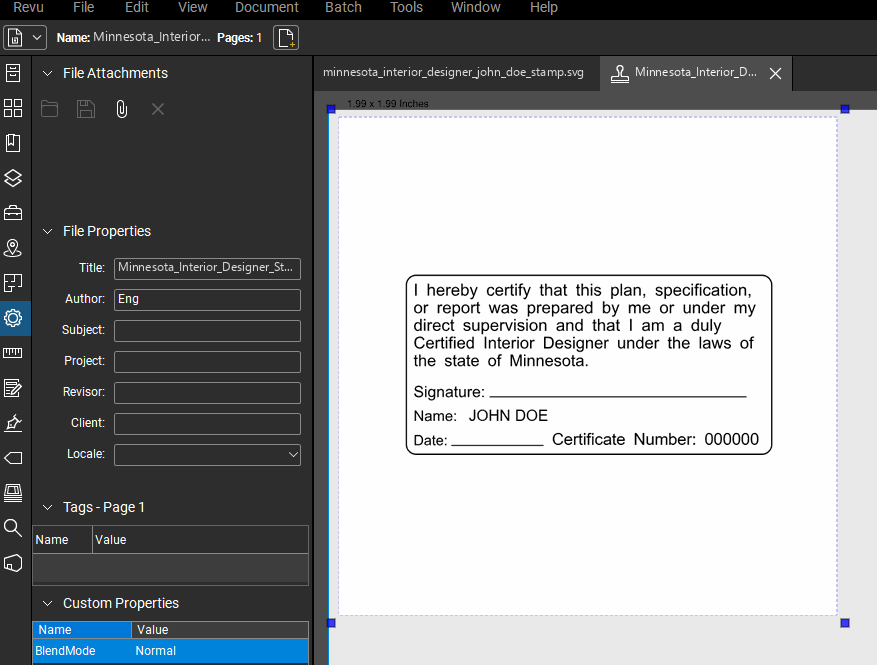Click the Client input field
Image resolution: width=877 pixels, height=665 pixels.
[208, 424]
